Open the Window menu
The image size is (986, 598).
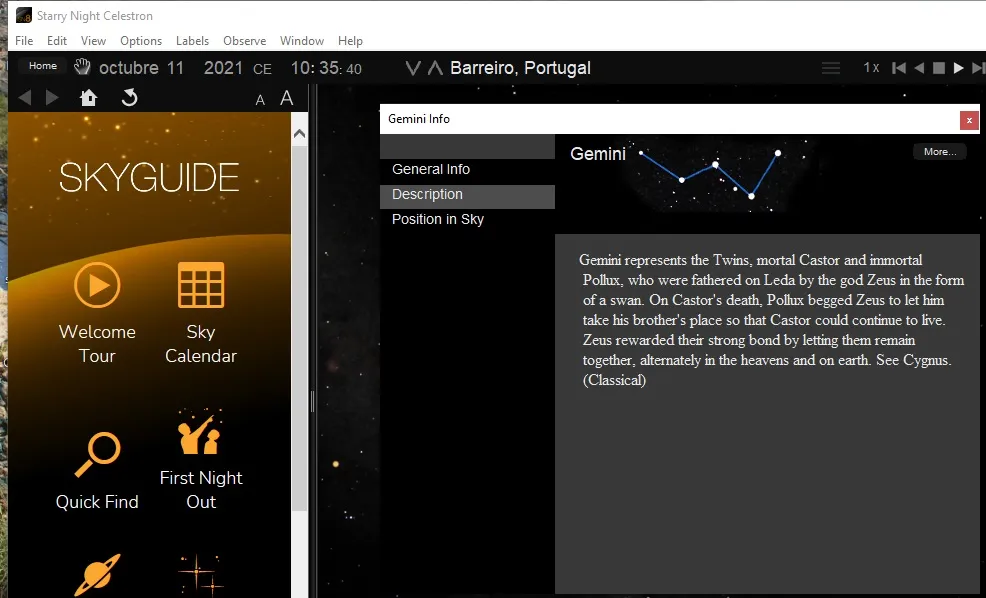[x=302, y=41]
